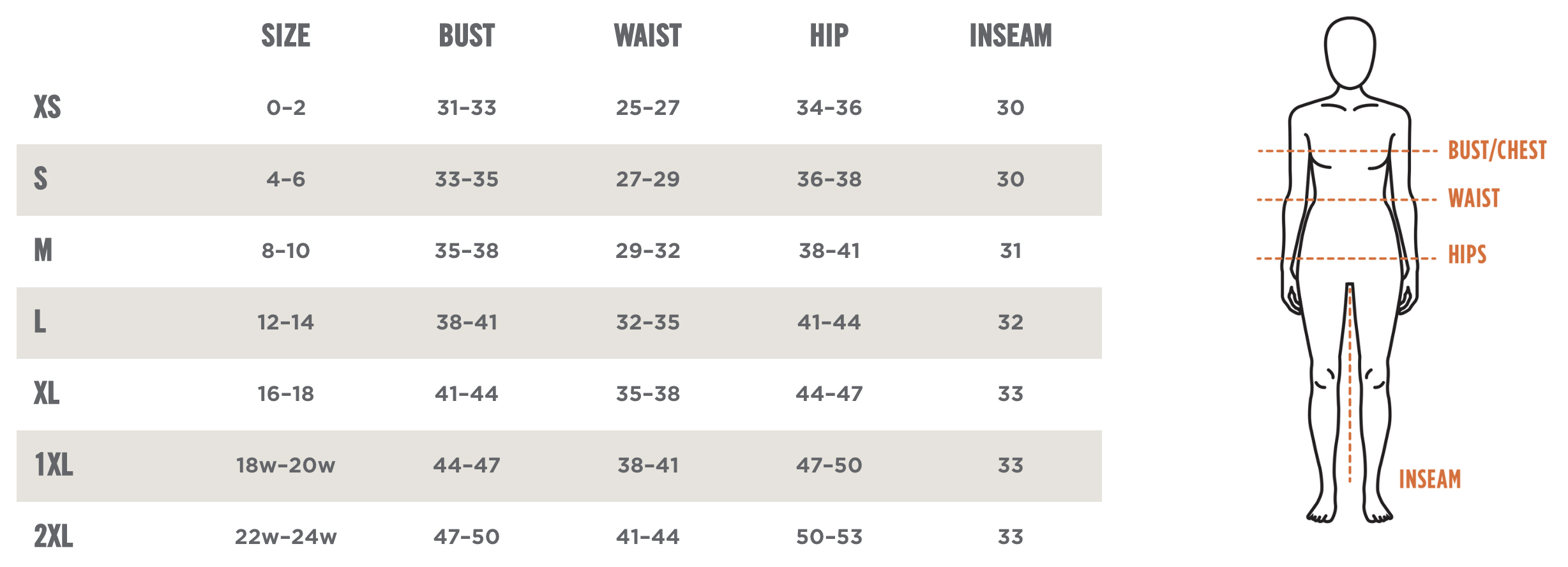This screenshot has width=1568, height=567.
Task: Select the M row label
Action: coord(43,250)
